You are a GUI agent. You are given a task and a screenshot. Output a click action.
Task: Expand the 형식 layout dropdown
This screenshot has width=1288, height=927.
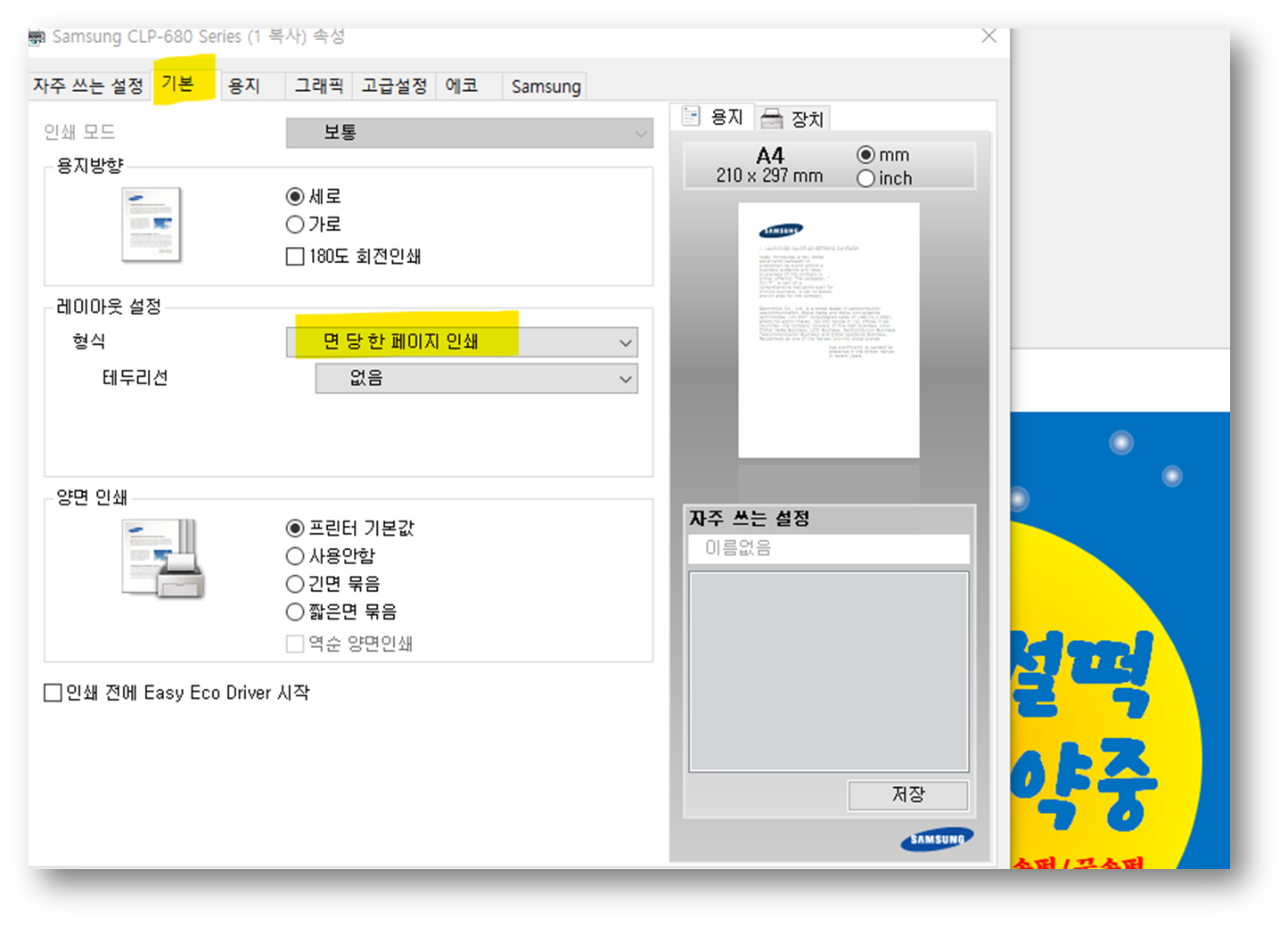pos(462,342)
